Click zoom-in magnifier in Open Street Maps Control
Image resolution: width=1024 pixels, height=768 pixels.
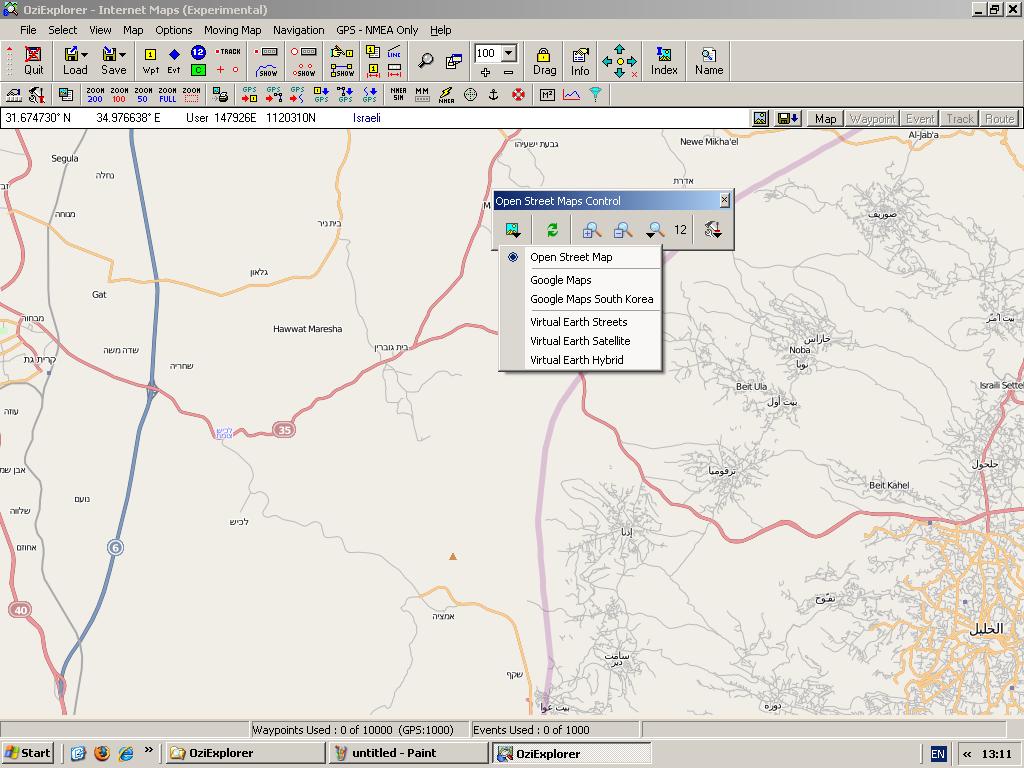pyautogui.click(x=591, y=230)
